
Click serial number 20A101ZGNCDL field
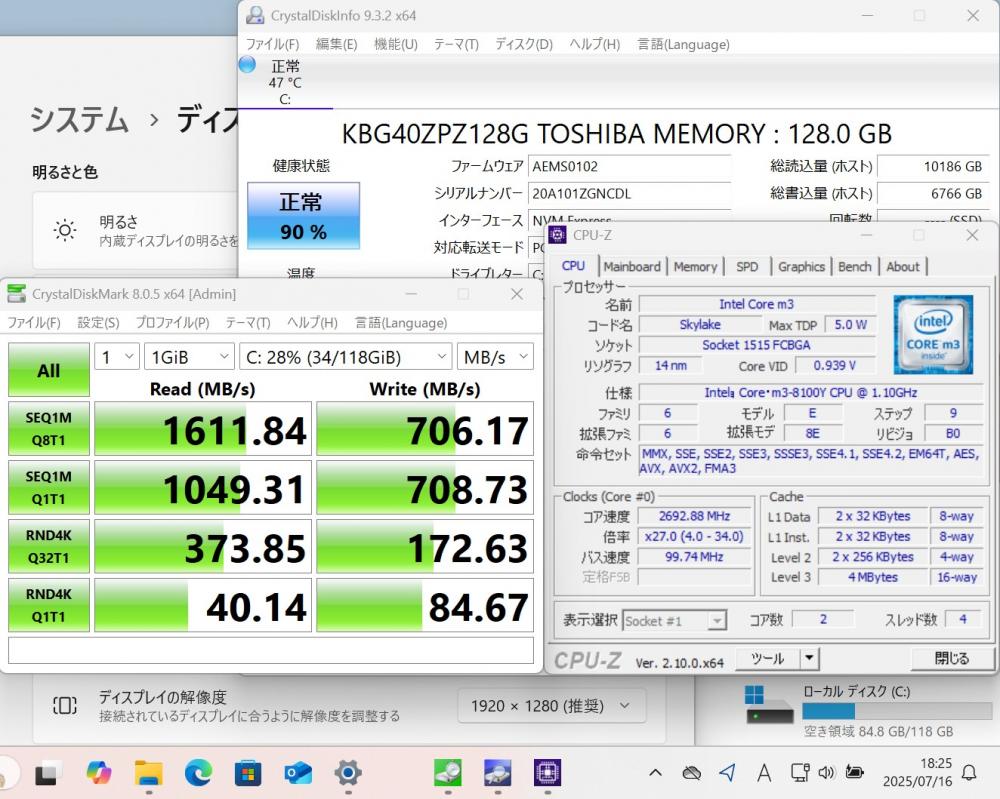click(x=629, y=193)
